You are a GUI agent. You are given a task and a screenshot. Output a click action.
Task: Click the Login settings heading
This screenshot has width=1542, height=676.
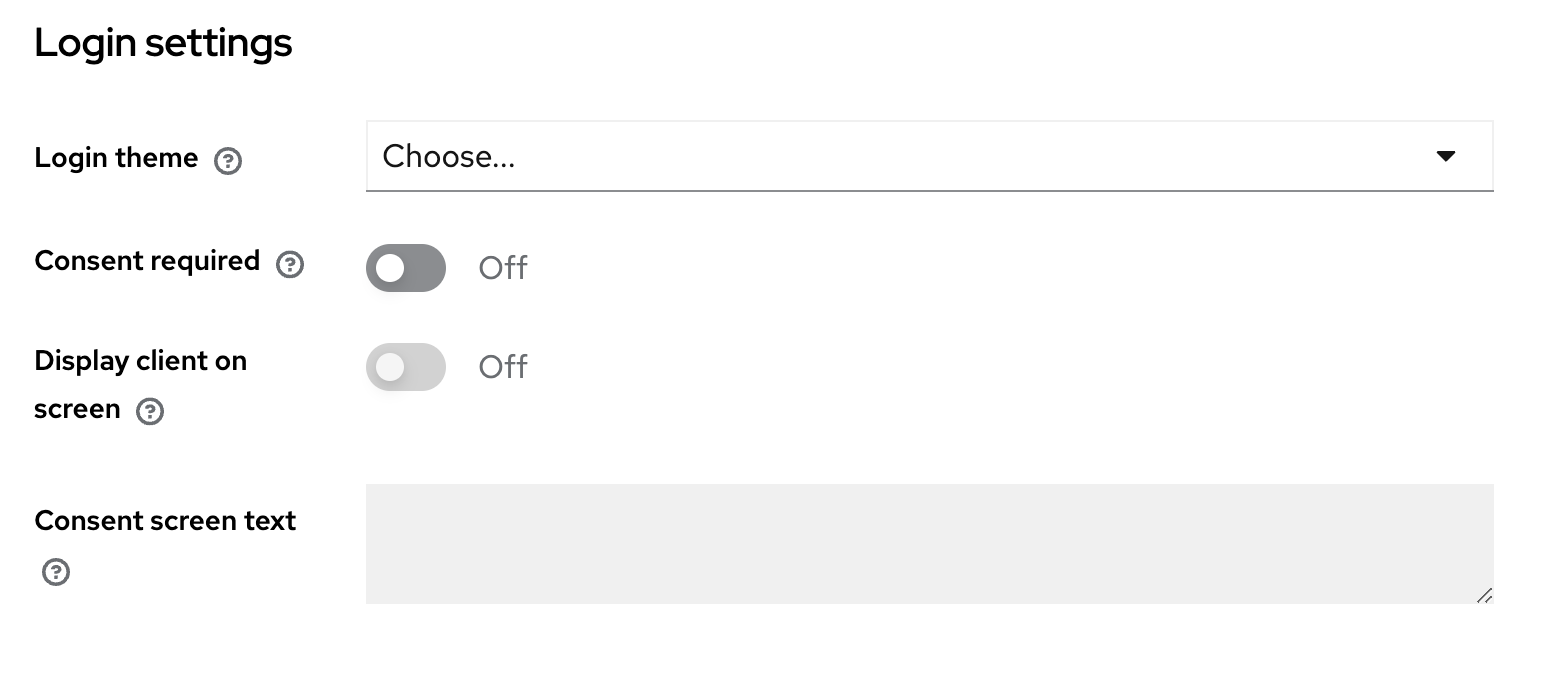tap(163, 43)
